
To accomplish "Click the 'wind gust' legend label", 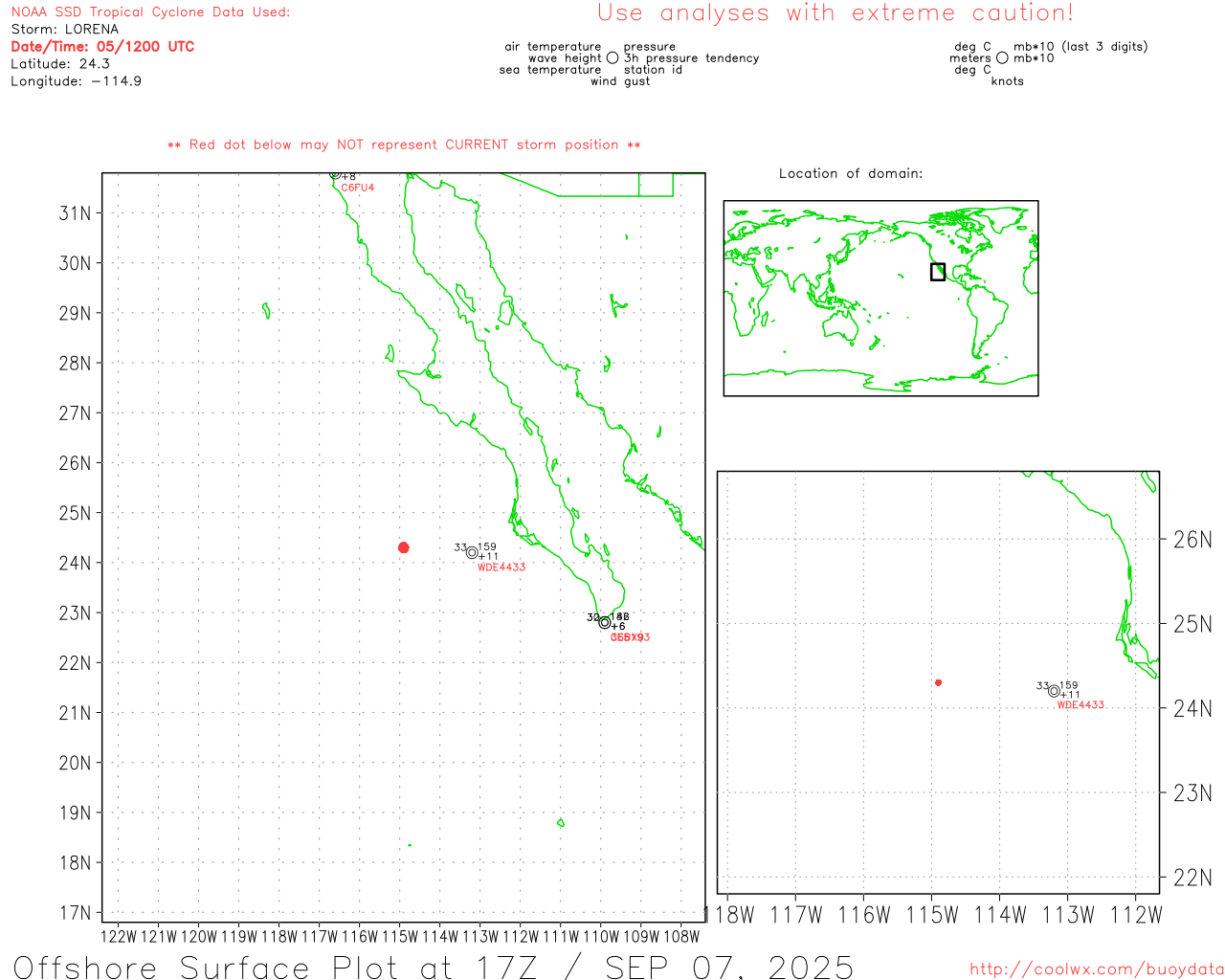I will (x=620, y=81).
